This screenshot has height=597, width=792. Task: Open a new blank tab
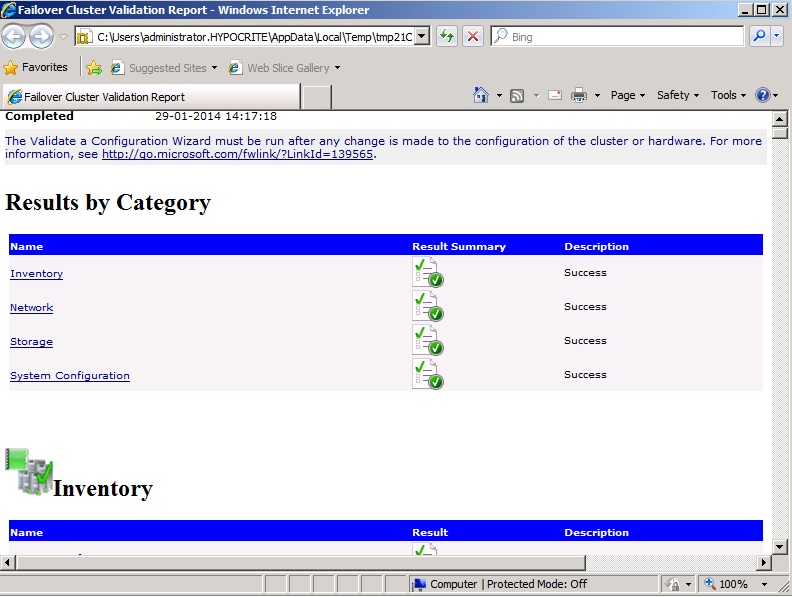pyautogui.click(x=317, y=96)
